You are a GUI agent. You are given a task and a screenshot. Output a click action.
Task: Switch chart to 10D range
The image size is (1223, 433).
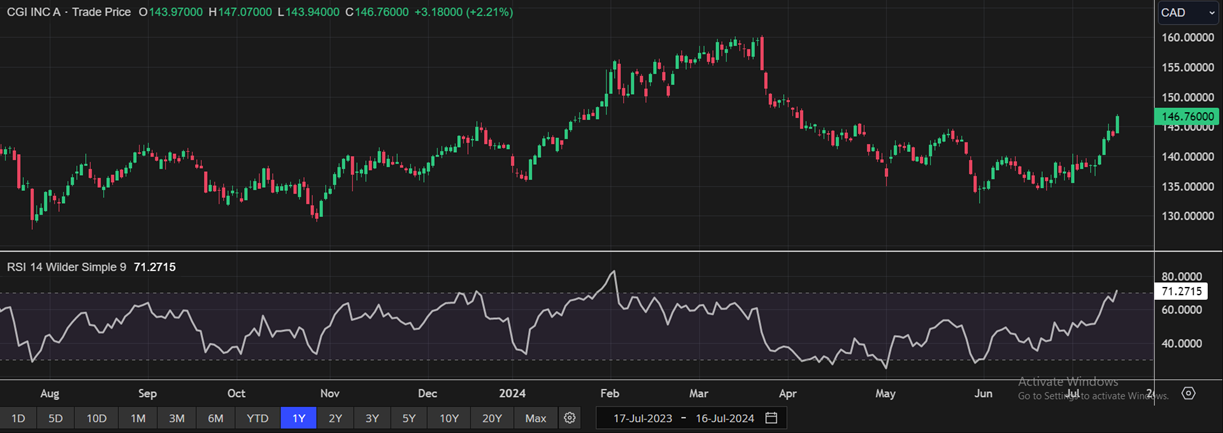[96, 418]
